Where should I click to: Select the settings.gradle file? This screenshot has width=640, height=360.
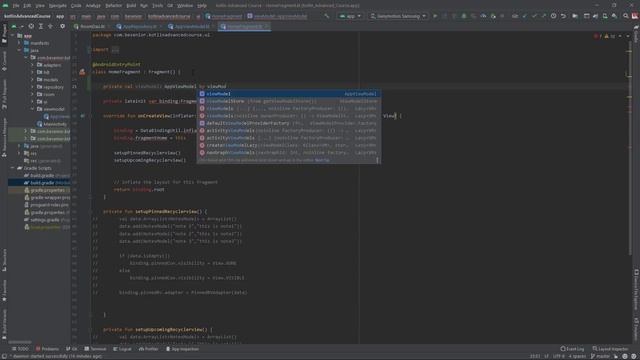[47, 220]
